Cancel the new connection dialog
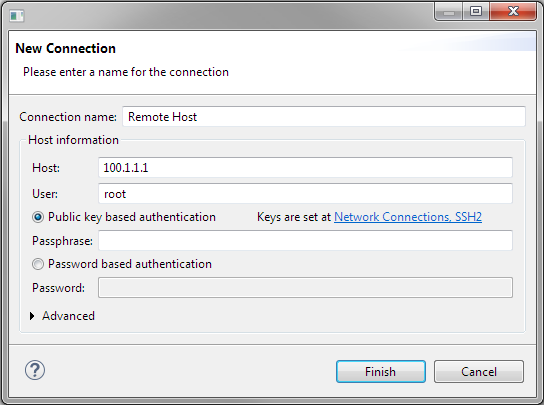Image resolution: width=544 pixels, height=405 pixels. (479, 372)
